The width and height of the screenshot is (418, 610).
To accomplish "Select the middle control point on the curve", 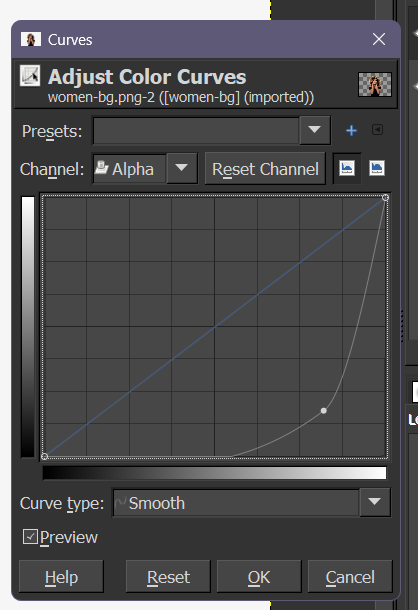I will click(323, 410).
